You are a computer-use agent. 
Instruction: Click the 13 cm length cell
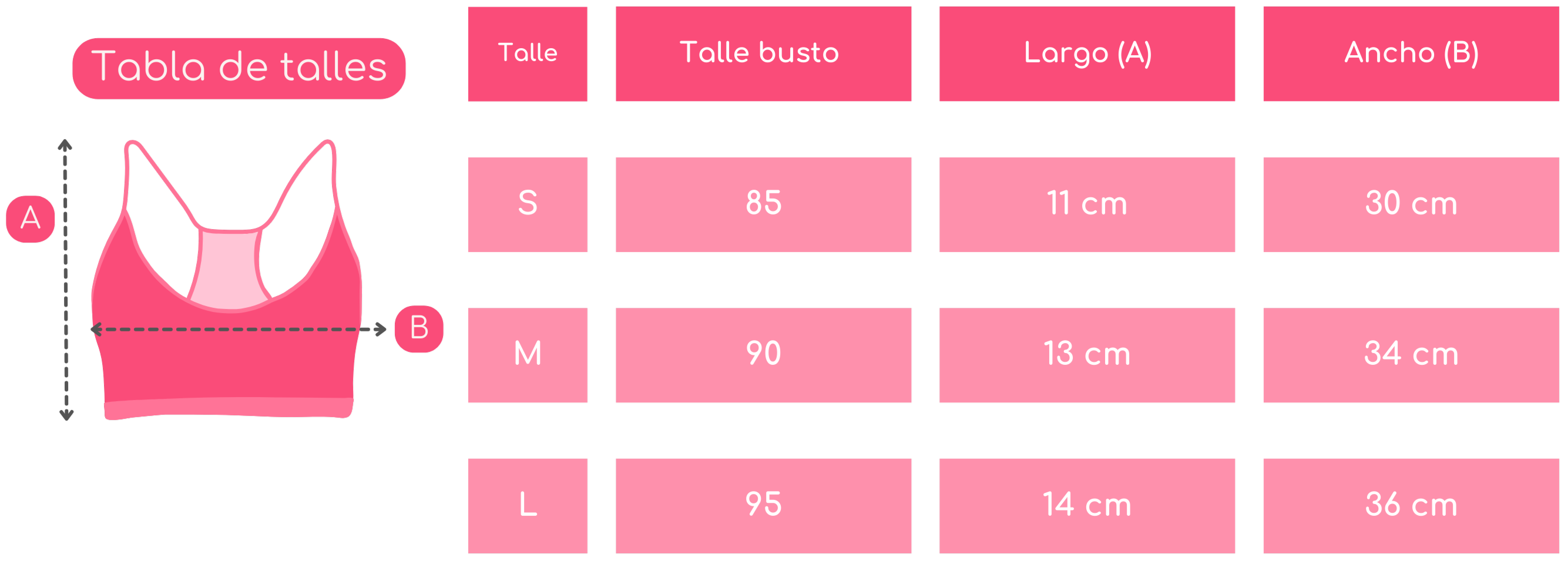point(1087,355)
